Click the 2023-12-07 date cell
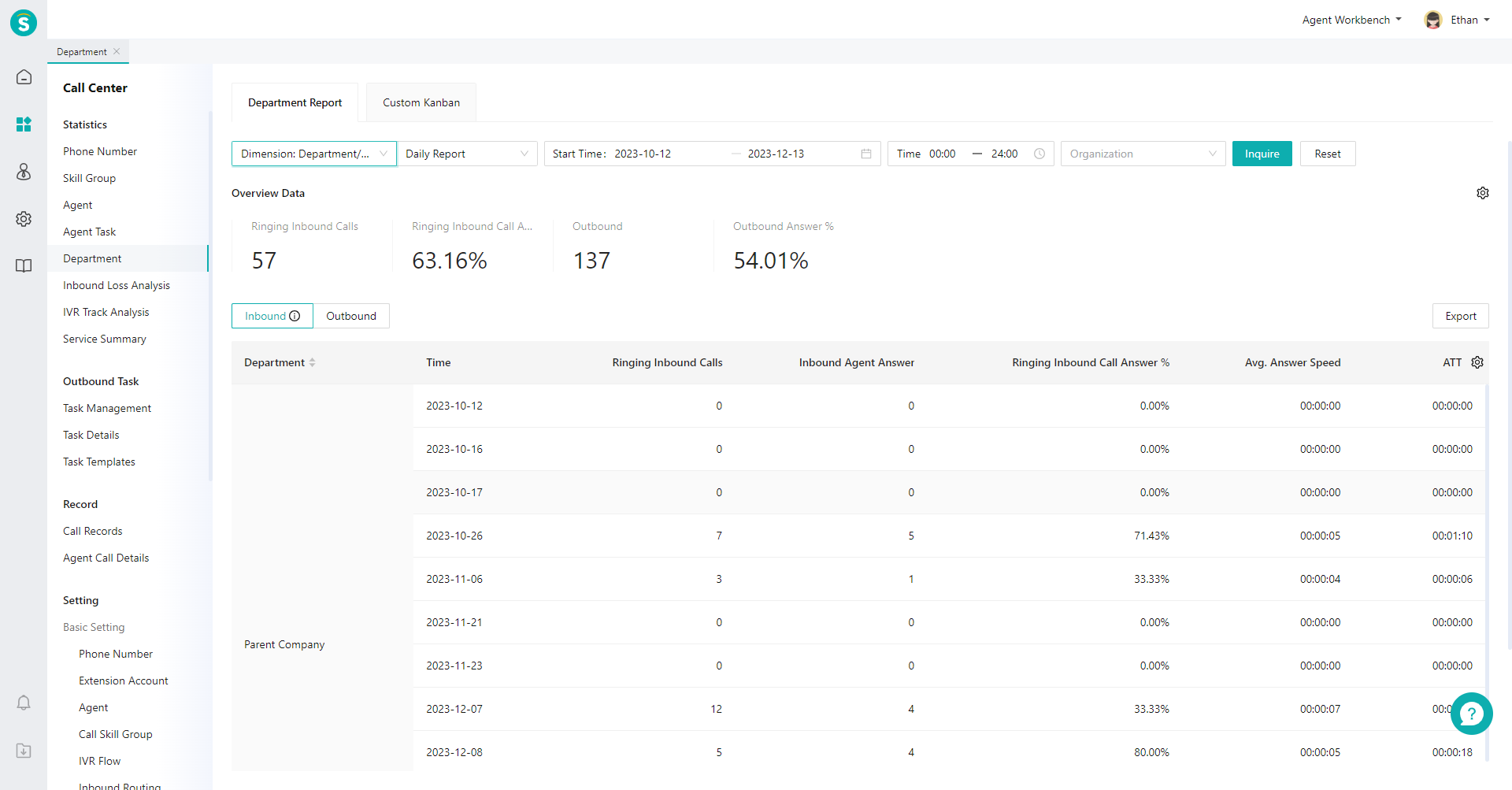1512x790 pixels. point(454,709)
